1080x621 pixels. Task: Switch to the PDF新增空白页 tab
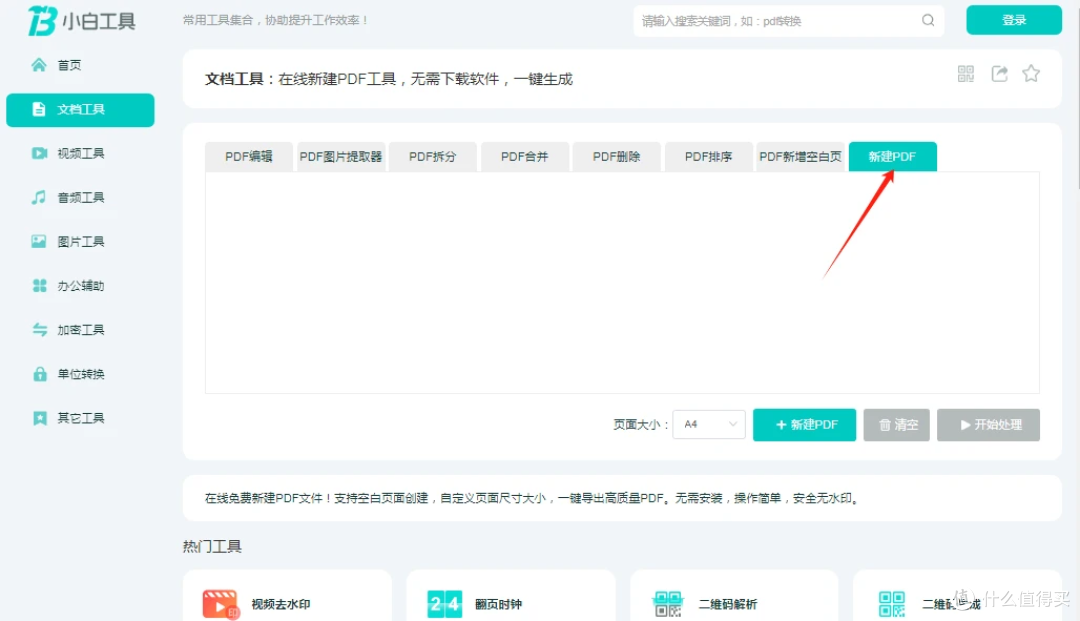800,156
